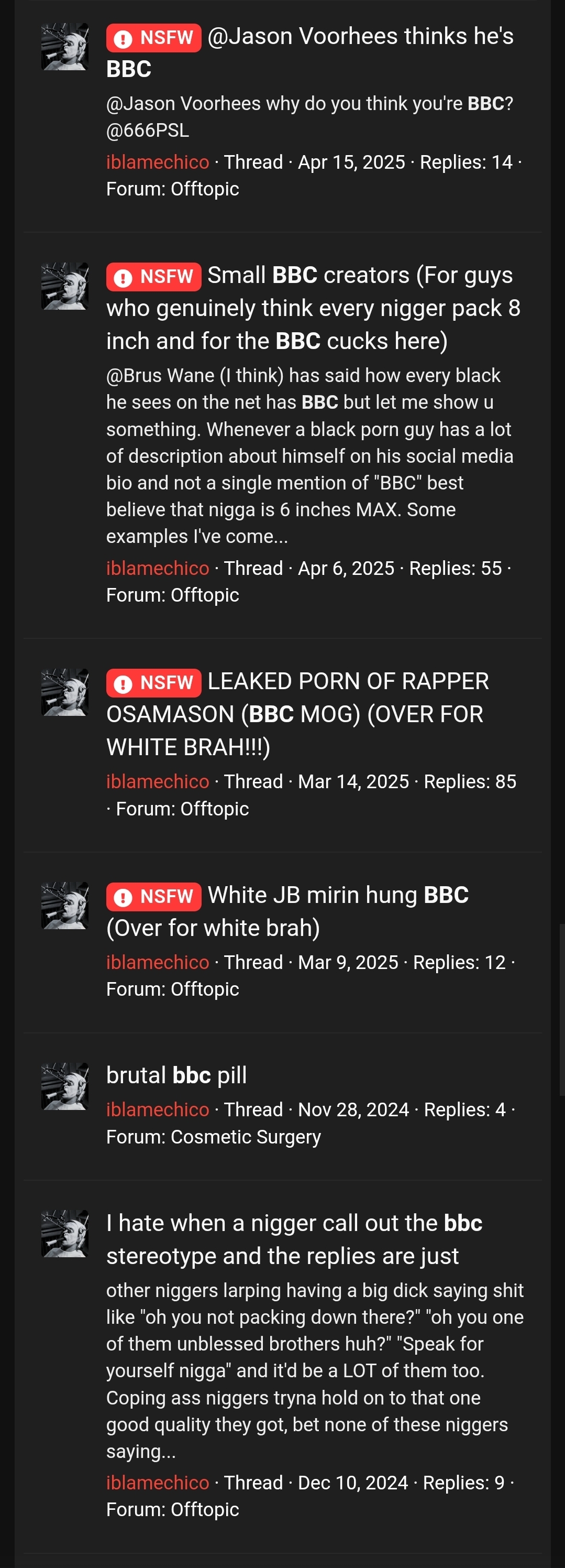Visit iblamechico profile on the Dec 10, 2024 thread
The image size is (565, 1568).
[158, 1483]
